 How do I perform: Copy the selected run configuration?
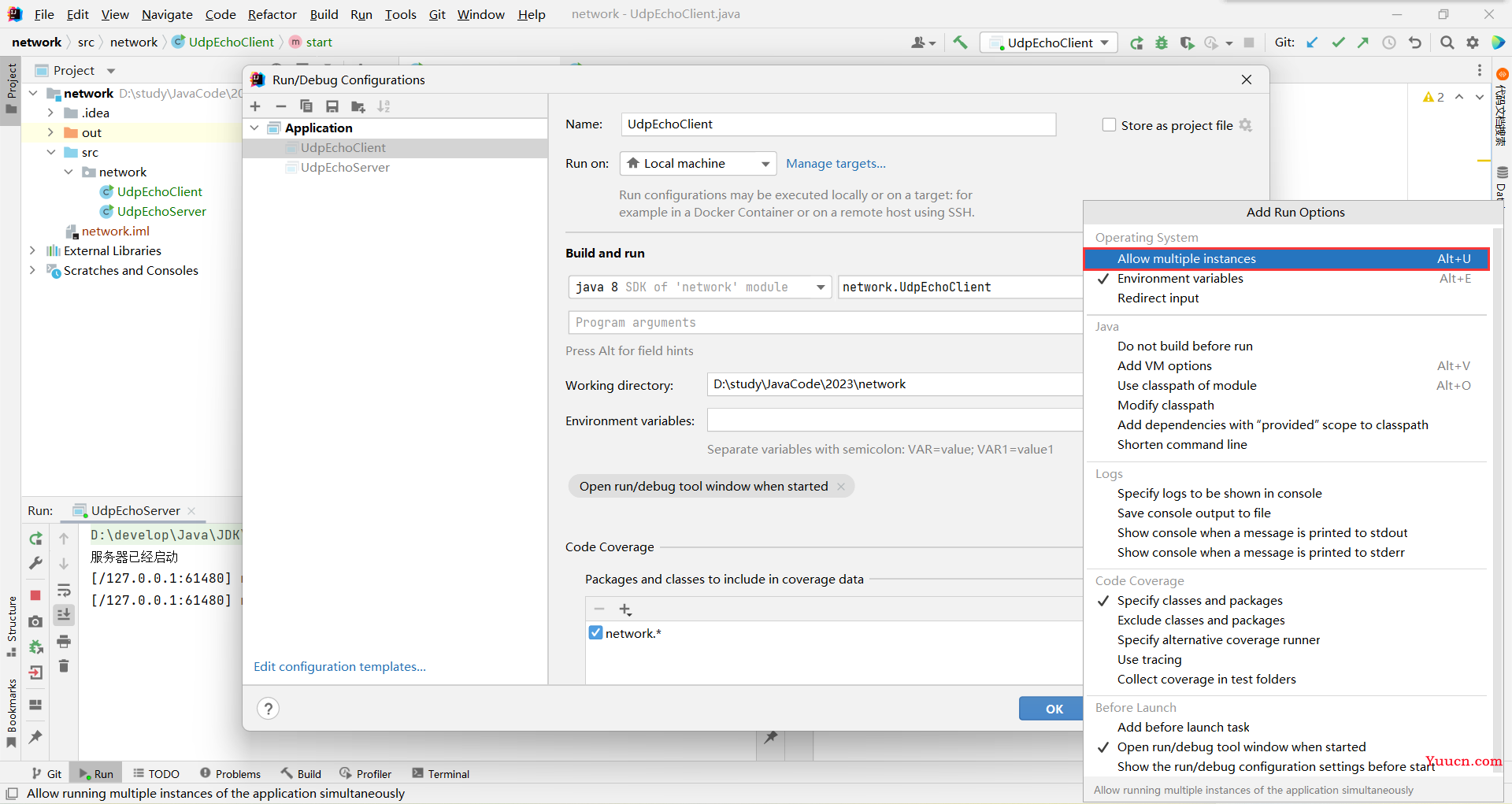(306, 106)
